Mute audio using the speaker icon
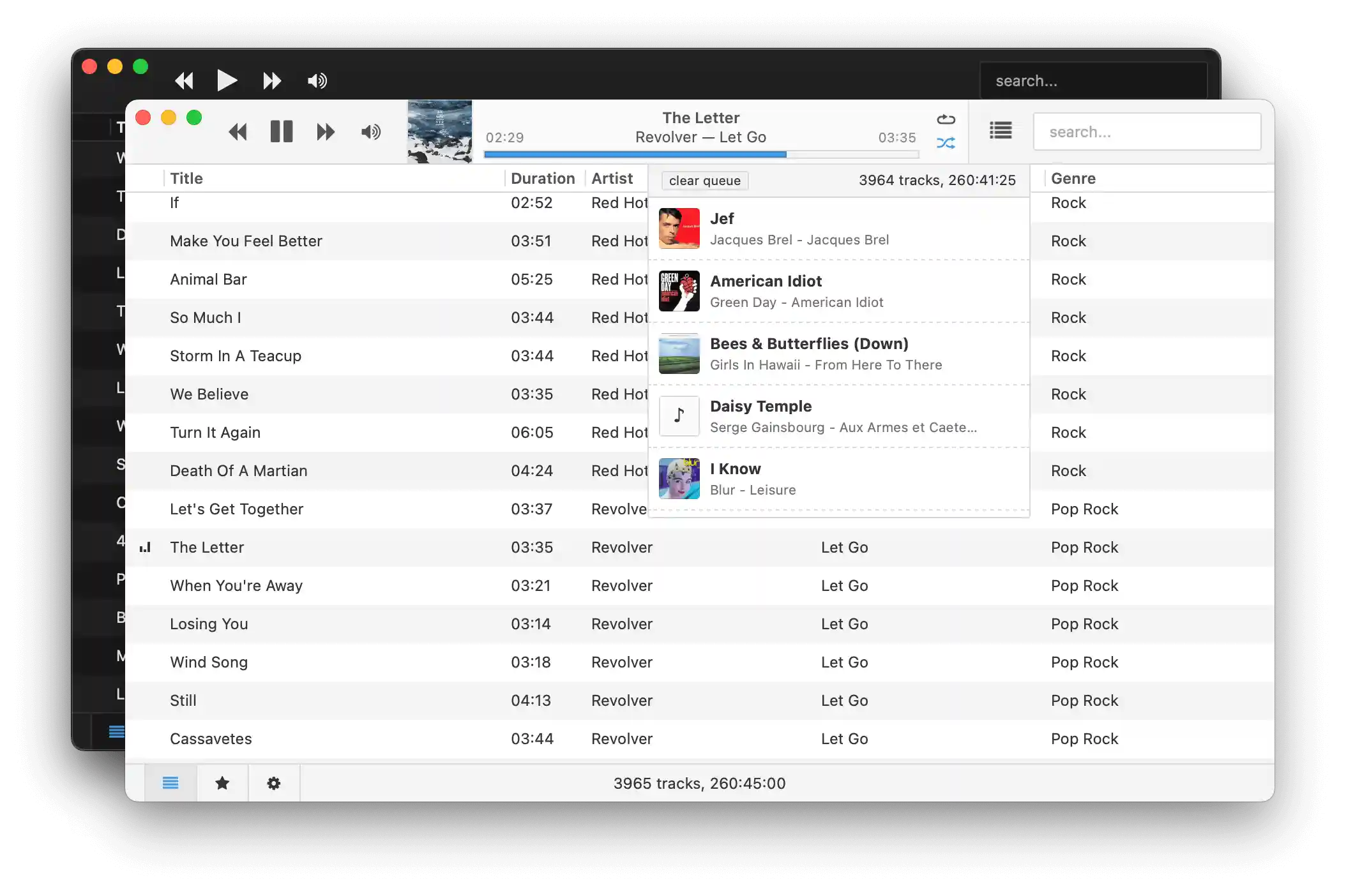The width and height of the screenshot is (1346, 896). coord(370,131)
